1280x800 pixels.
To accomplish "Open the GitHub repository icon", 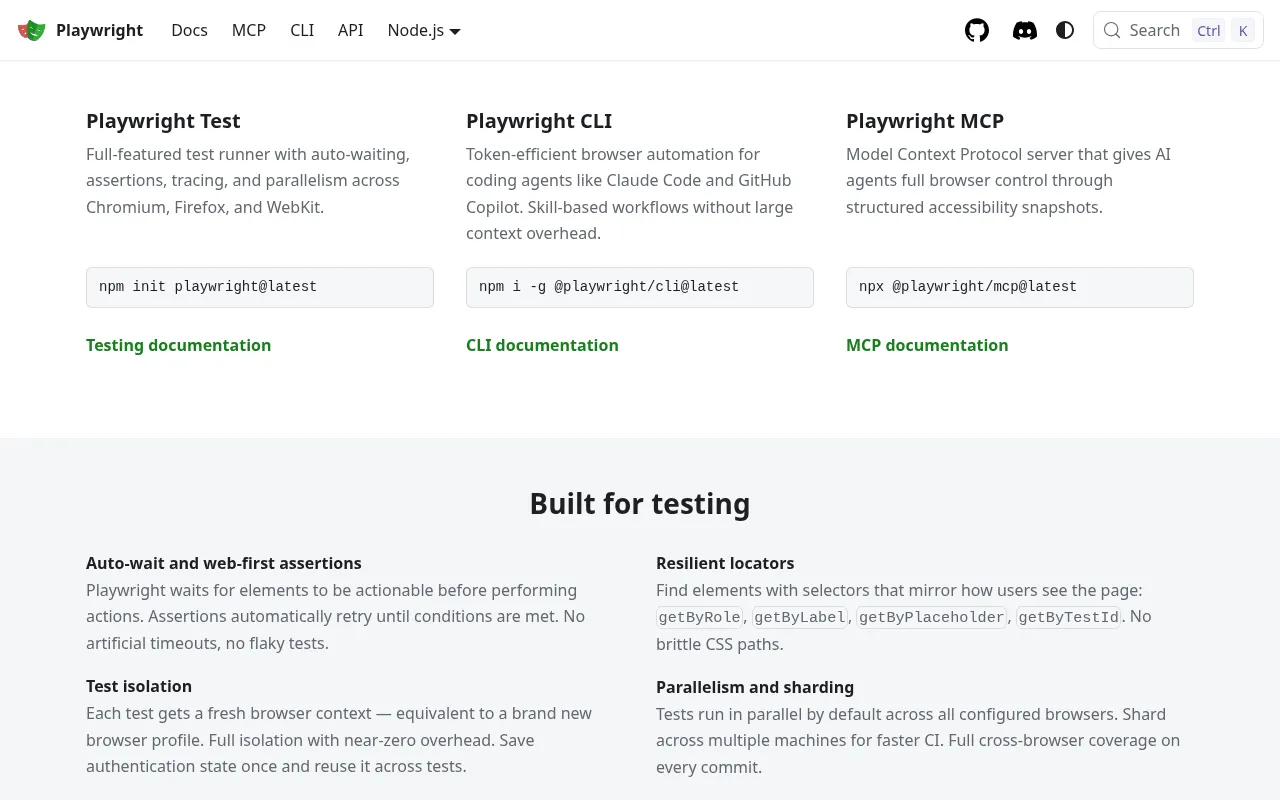I will pyautogui.click(x=977, y=30).
